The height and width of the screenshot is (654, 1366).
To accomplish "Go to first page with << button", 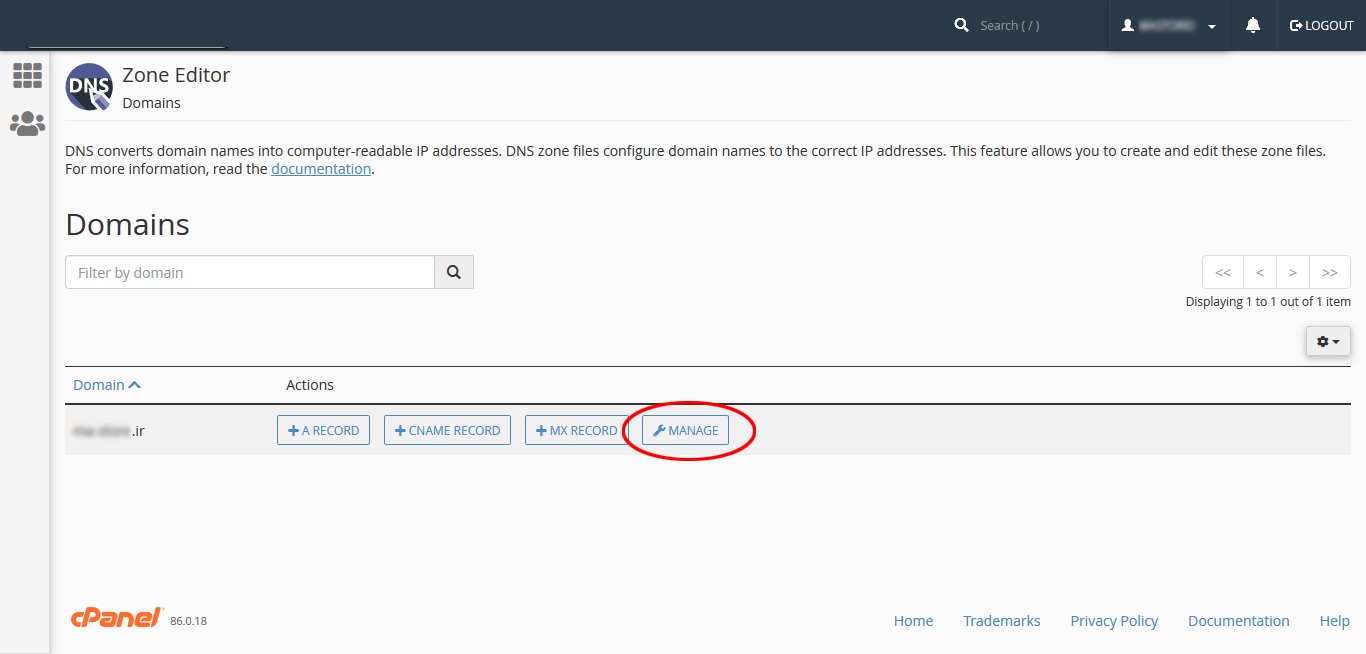I will [x=1223, y=272].
